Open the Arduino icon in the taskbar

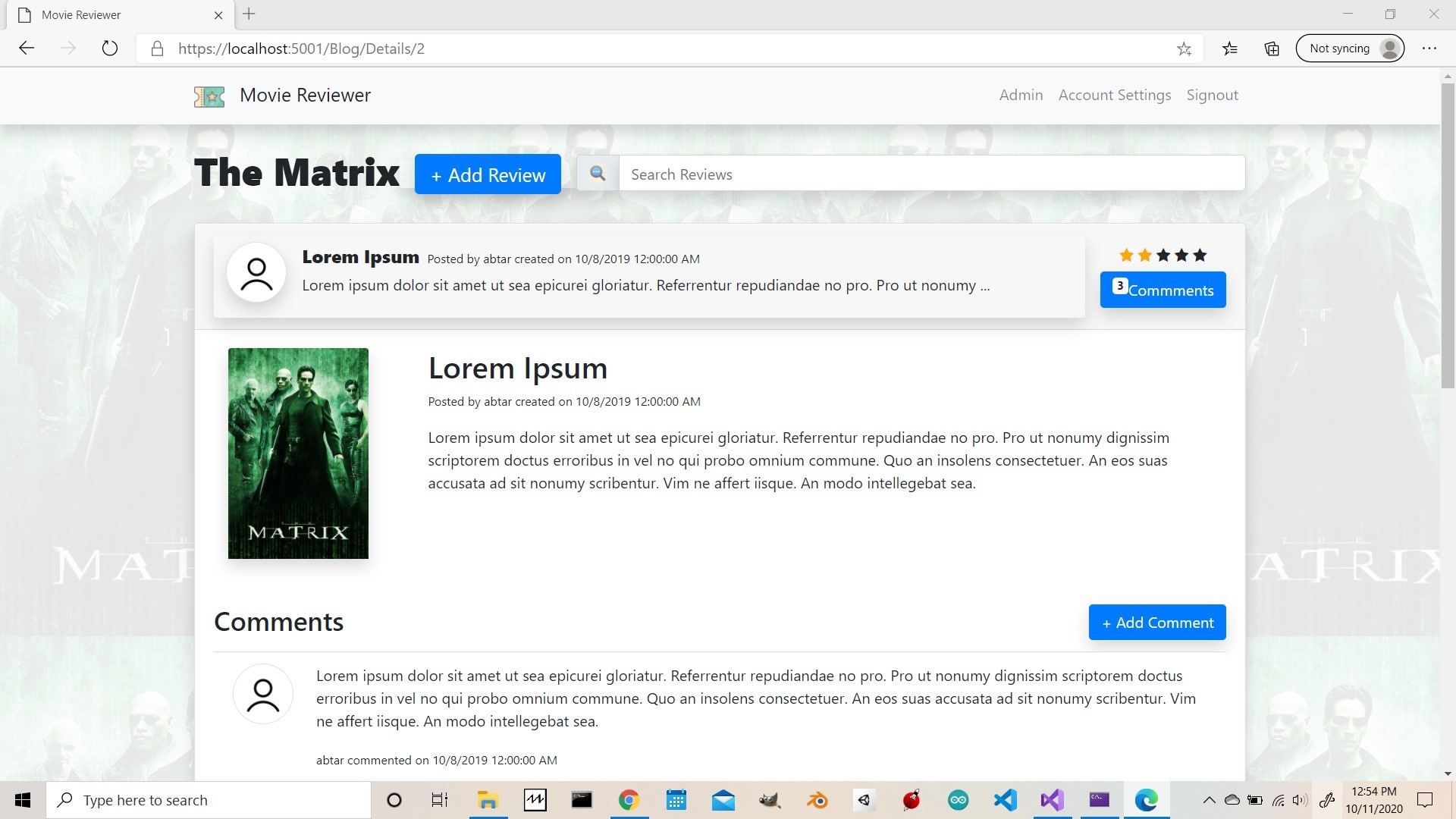click(x=958, y=800)
